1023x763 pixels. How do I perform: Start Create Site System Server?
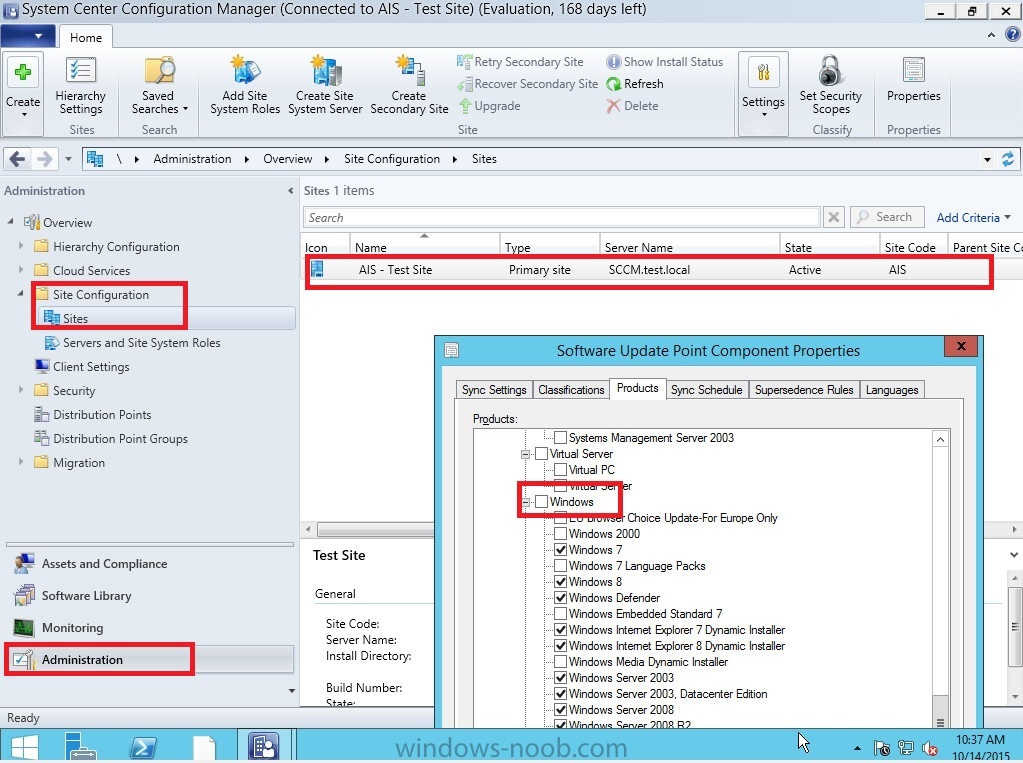(325, 87)
